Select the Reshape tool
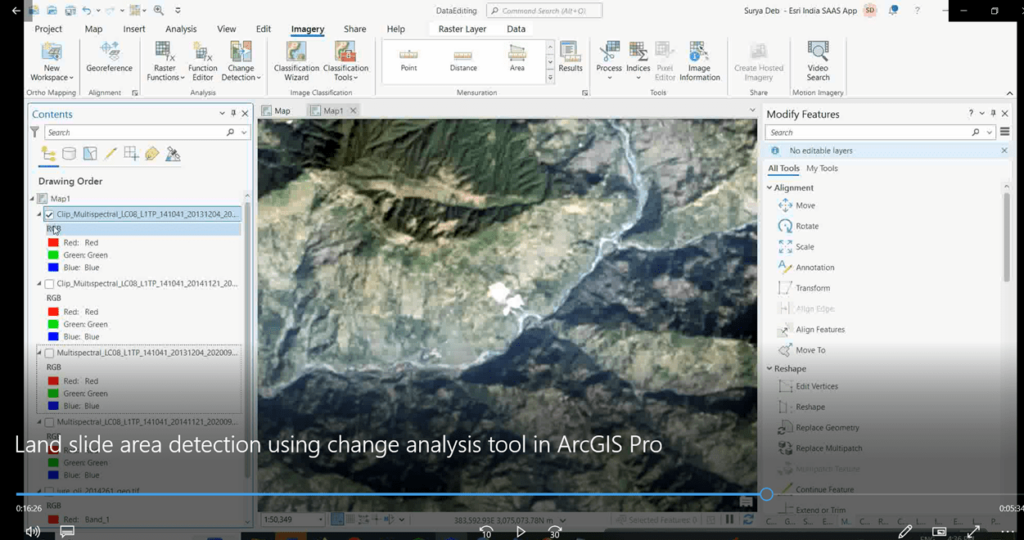The width and height of the screenshot is (1024, 540). [801, 407]
